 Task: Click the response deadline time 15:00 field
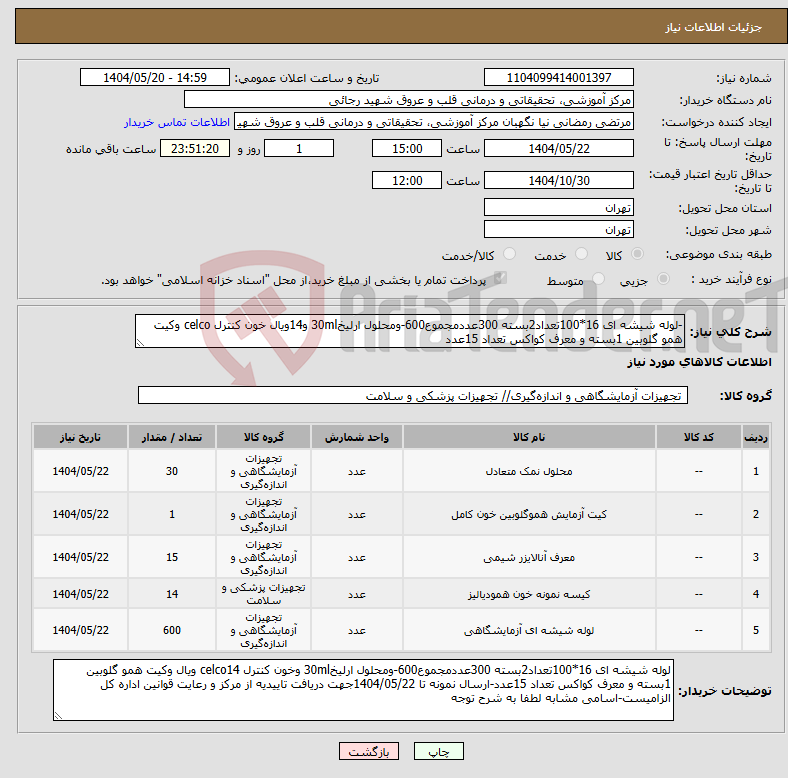click(407, 148)
